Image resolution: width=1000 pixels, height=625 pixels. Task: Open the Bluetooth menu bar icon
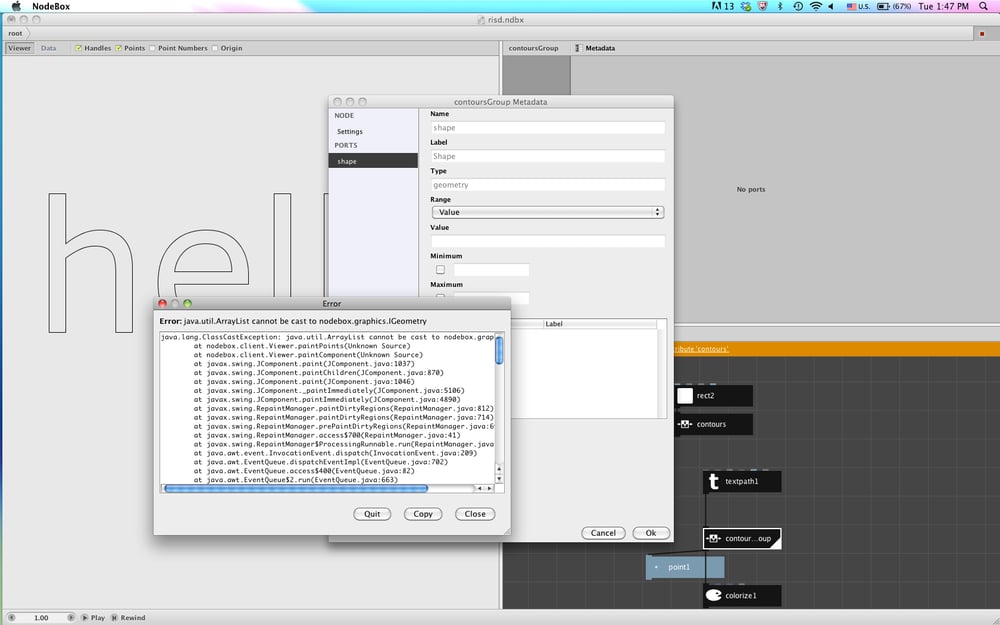coord(780,6)
